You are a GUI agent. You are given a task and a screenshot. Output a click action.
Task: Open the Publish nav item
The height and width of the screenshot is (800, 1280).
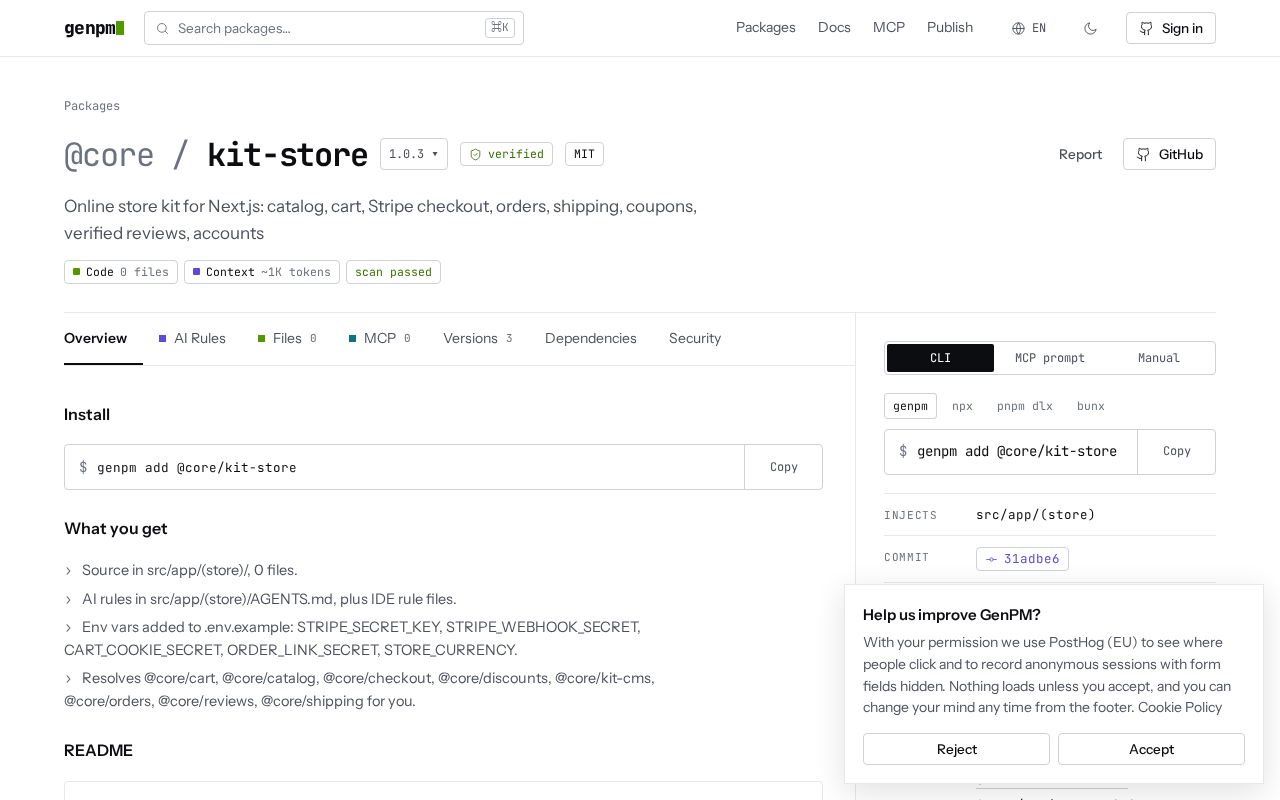click(950, 28)
